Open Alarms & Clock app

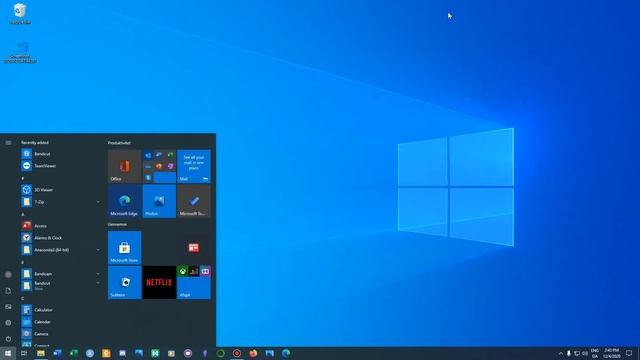[x=61, y=238]
